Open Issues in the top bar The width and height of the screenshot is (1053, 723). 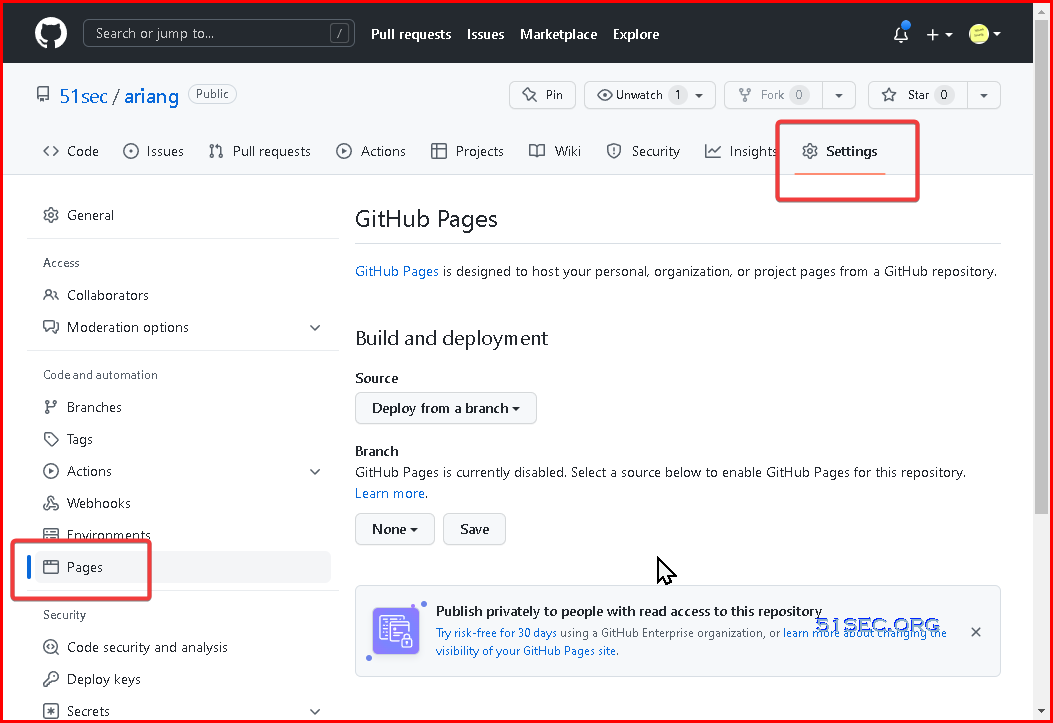(x=486, y=34)
